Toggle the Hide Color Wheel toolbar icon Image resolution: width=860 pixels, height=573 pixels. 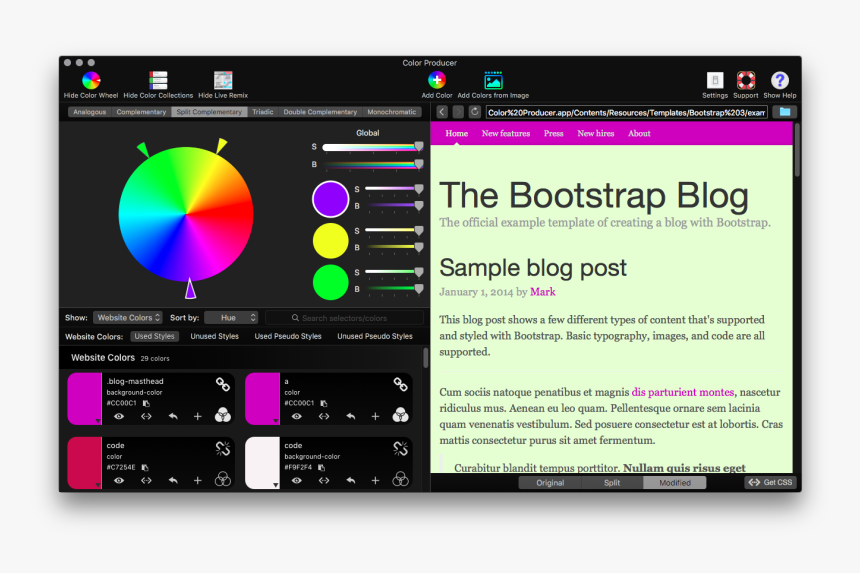point(91,81)
